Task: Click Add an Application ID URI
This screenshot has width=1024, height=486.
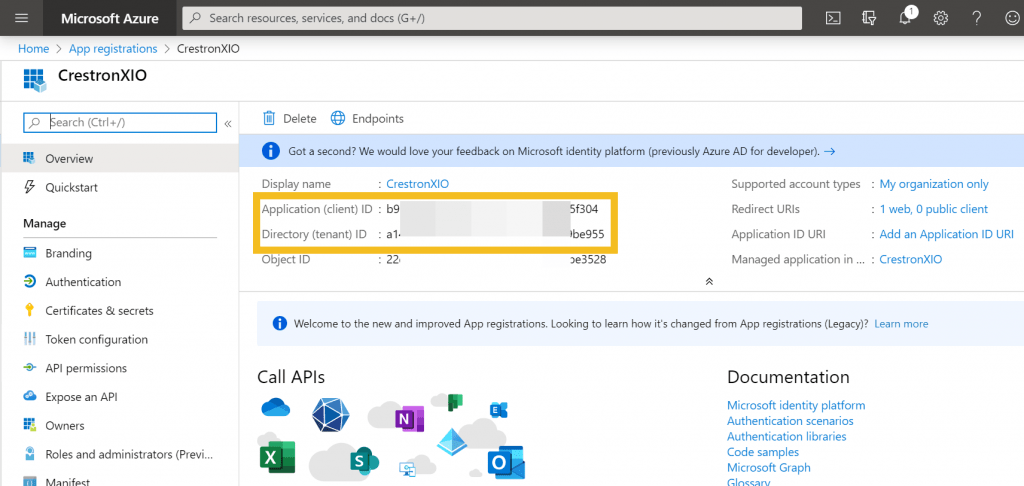Action: point(946,234)
